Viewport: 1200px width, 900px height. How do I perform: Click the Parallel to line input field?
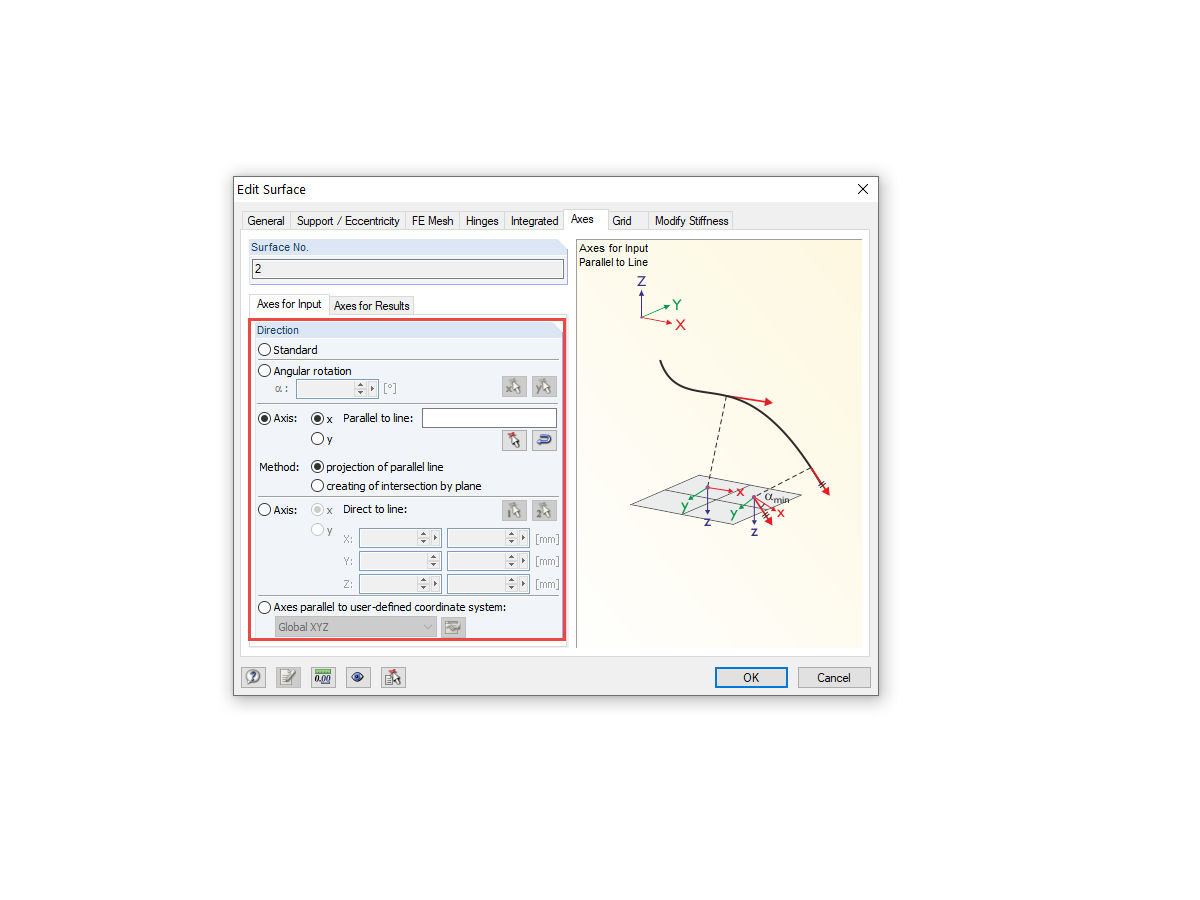point(489,418)
